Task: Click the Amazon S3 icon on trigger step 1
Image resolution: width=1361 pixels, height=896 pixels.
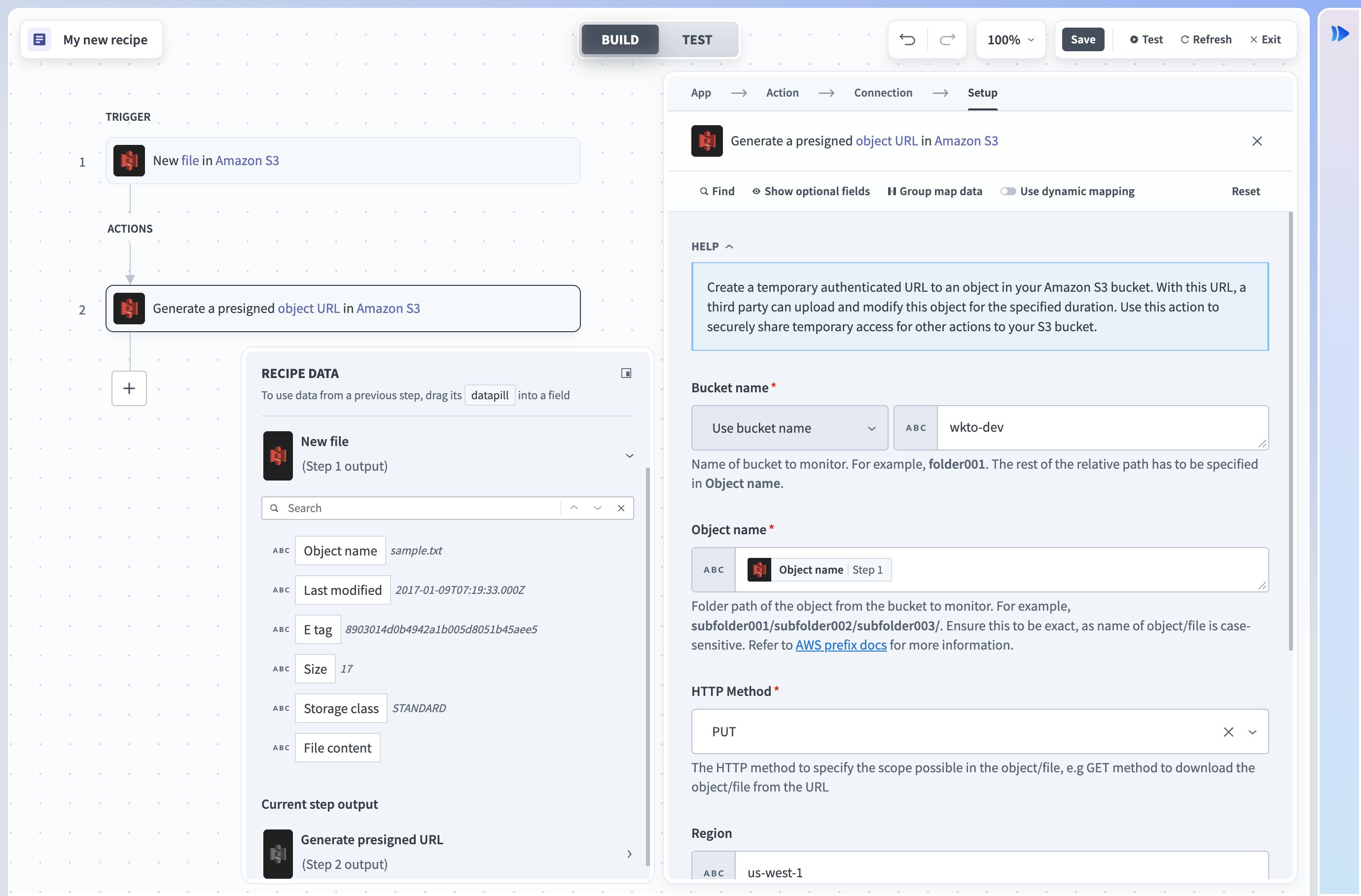Action: tap(129, 161)
